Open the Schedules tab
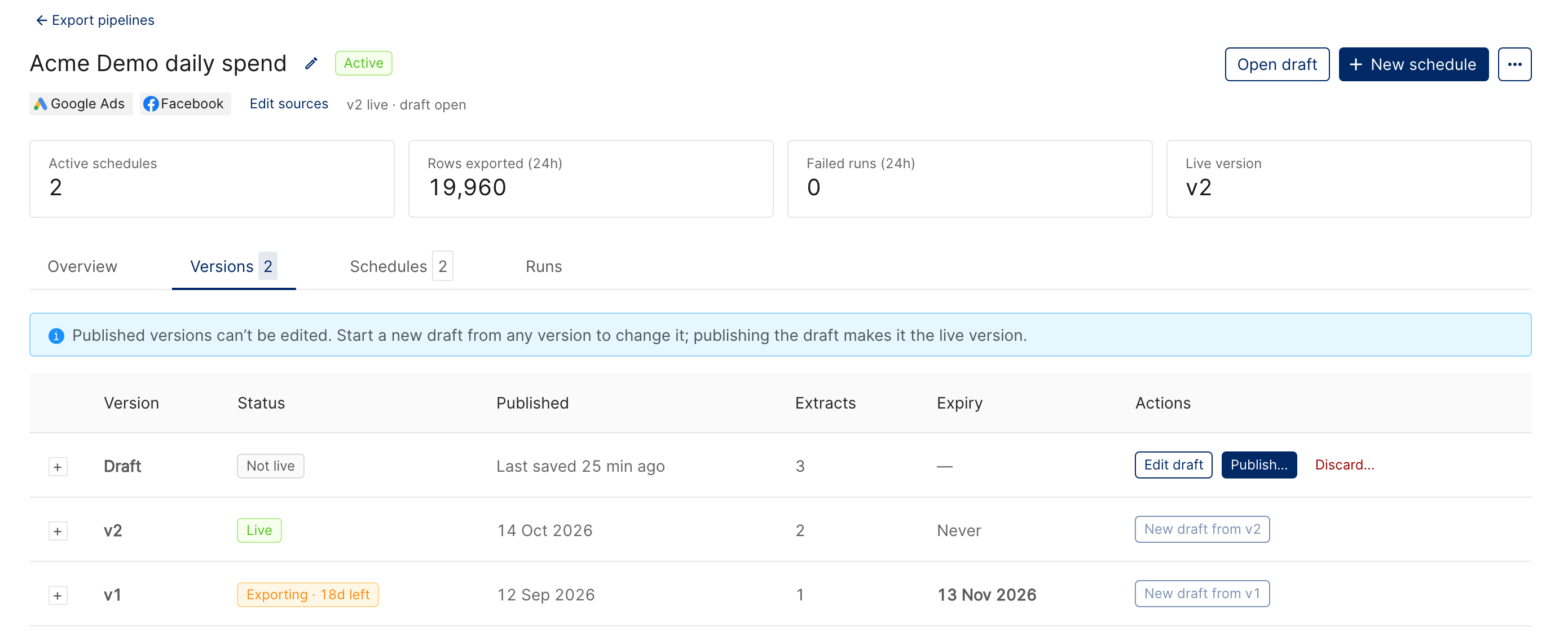The width and height of the screenshot is (1568, 632). (x=401, y=266)
